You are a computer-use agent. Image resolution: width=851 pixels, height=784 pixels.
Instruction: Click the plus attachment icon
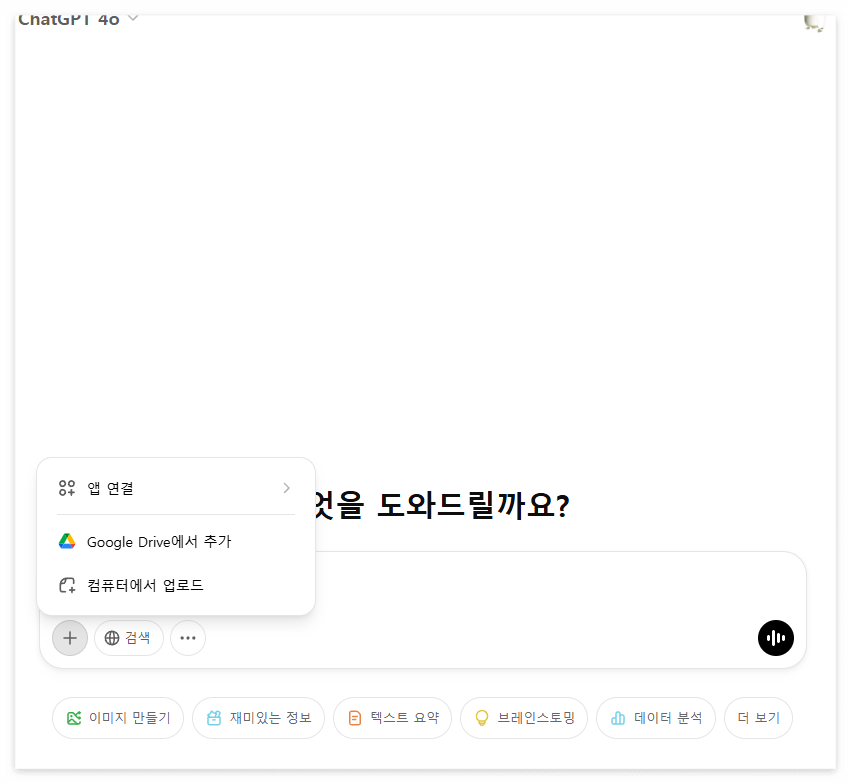(x=69, y=638)
